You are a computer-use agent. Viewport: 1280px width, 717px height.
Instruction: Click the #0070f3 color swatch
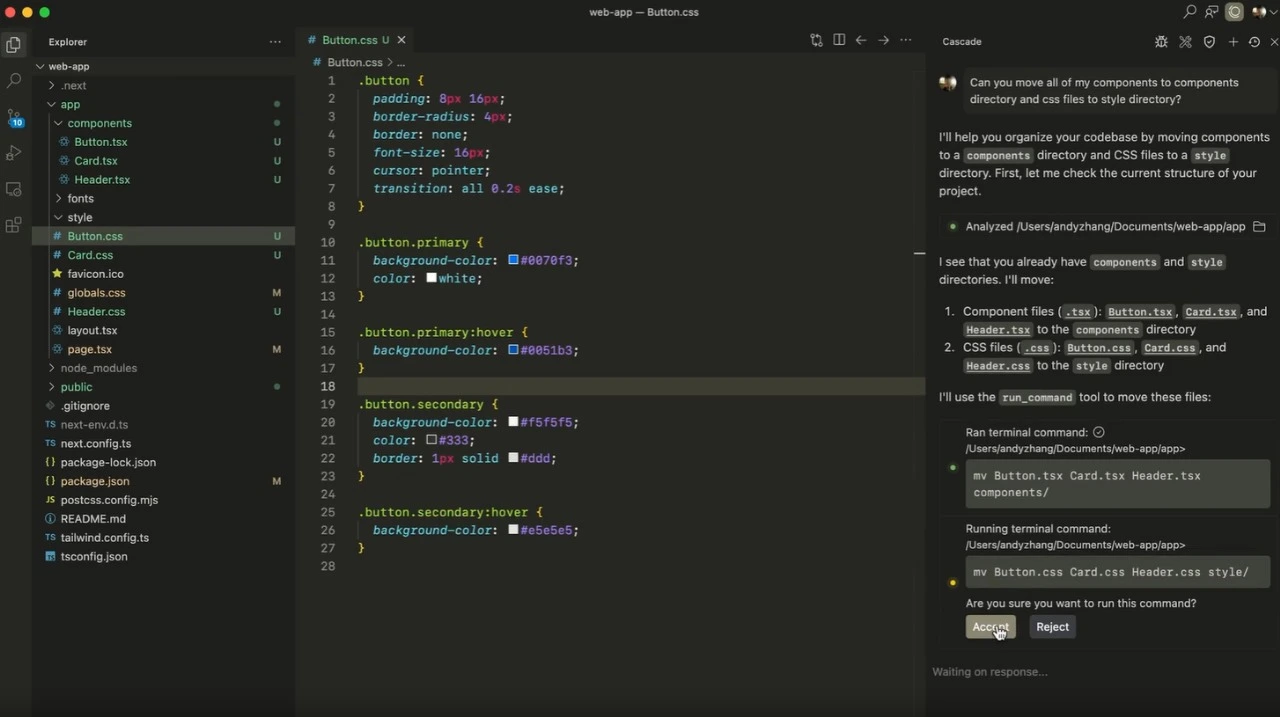pyautogui.click(x=513, y=260)
